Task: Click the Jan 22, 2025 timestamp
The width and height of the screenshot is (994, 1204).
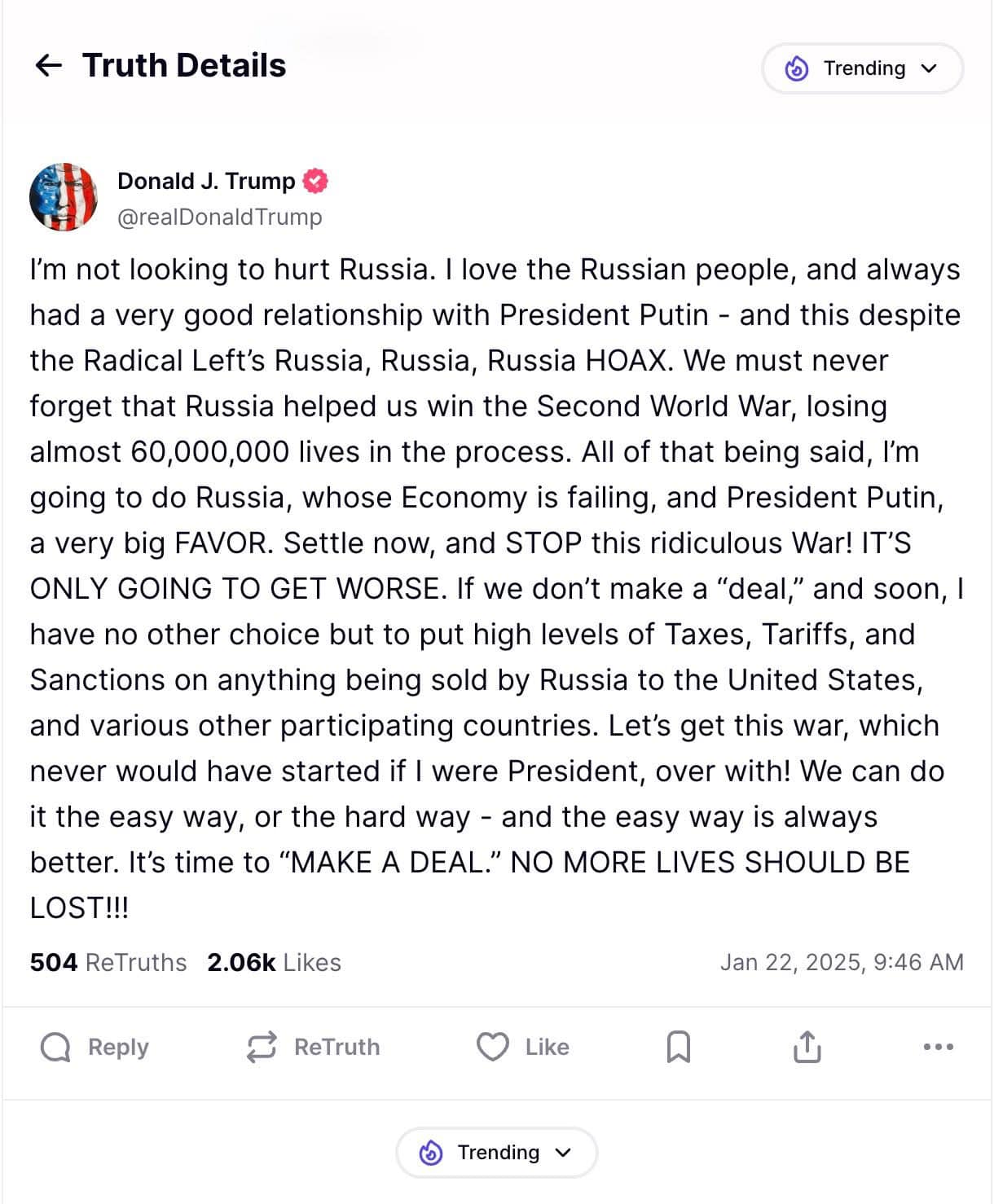Action: point(841,962)
